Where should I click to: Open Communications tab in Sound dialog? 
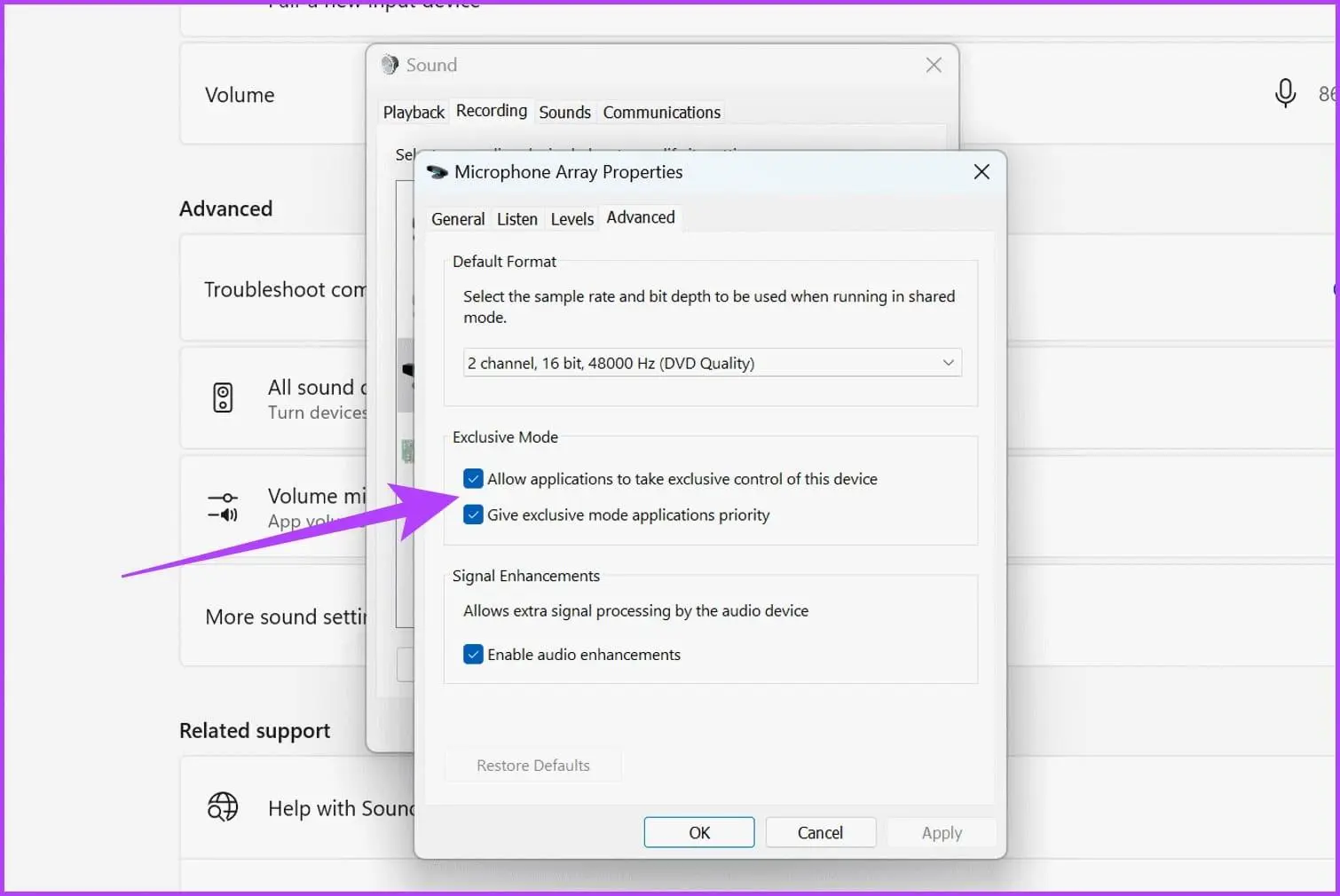click(662, 113)
